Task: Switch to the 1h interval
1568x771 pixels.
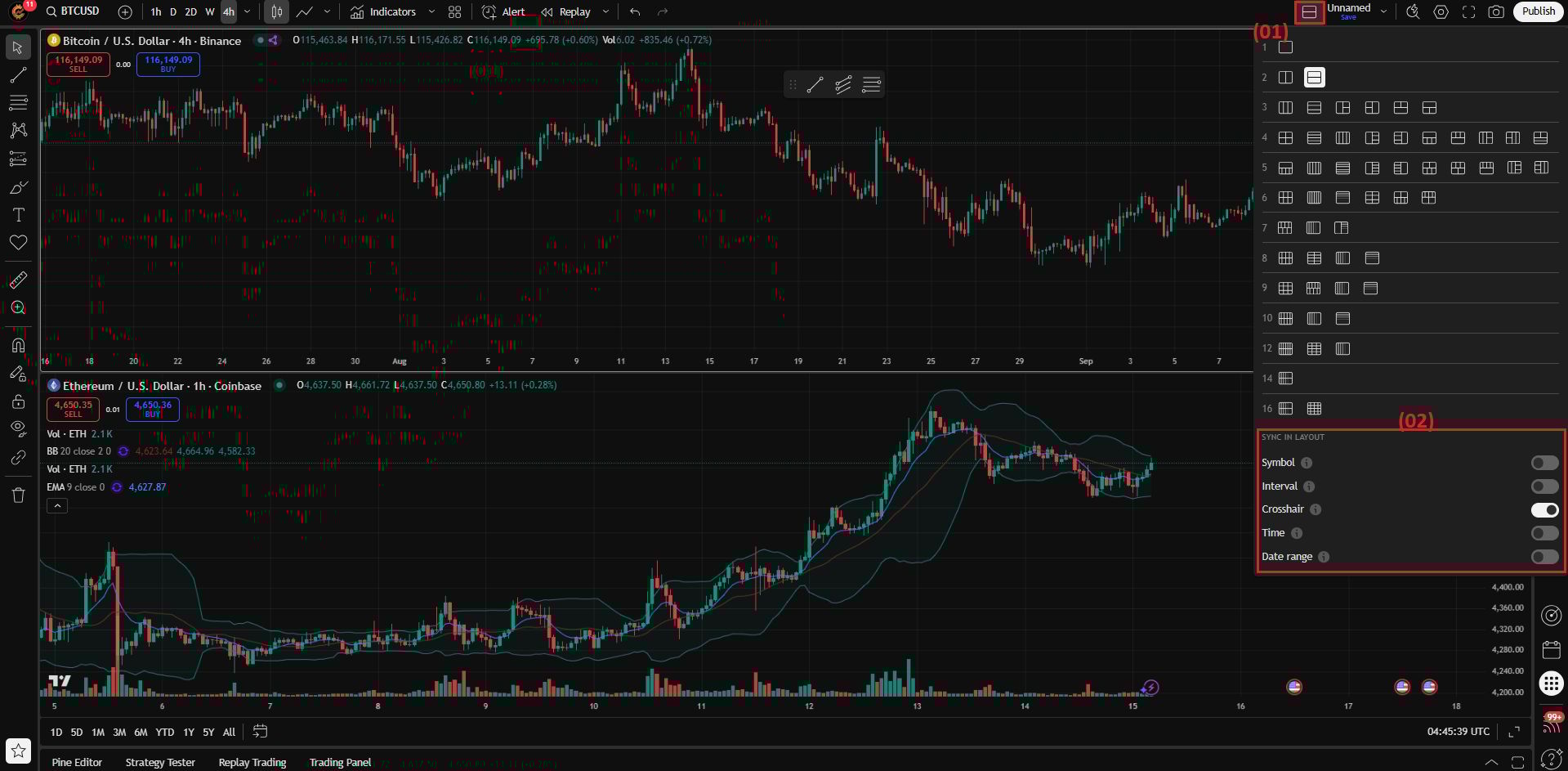Action: [x=156, y=12]
